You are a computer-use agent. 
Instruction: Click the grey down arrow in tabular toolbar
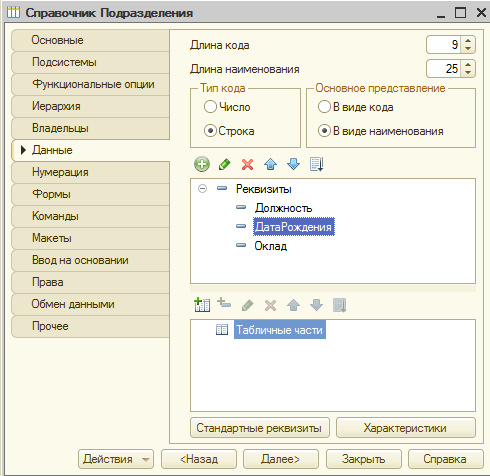coord(316,305)
